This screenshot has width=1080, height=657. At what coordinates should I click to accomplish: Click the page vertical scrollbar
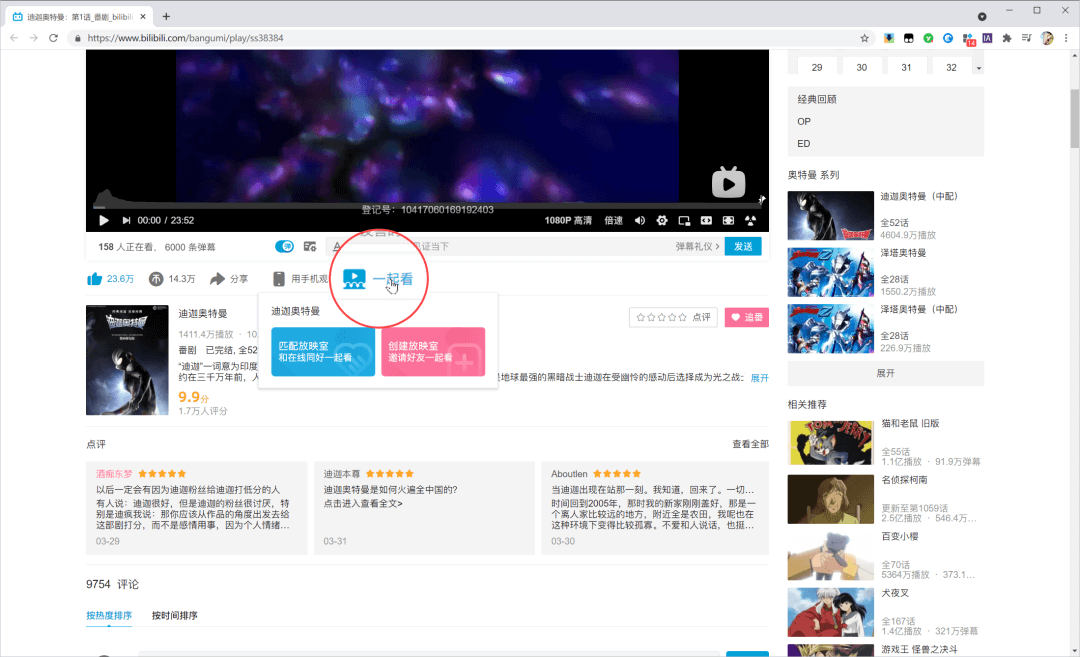(1074, 118)
